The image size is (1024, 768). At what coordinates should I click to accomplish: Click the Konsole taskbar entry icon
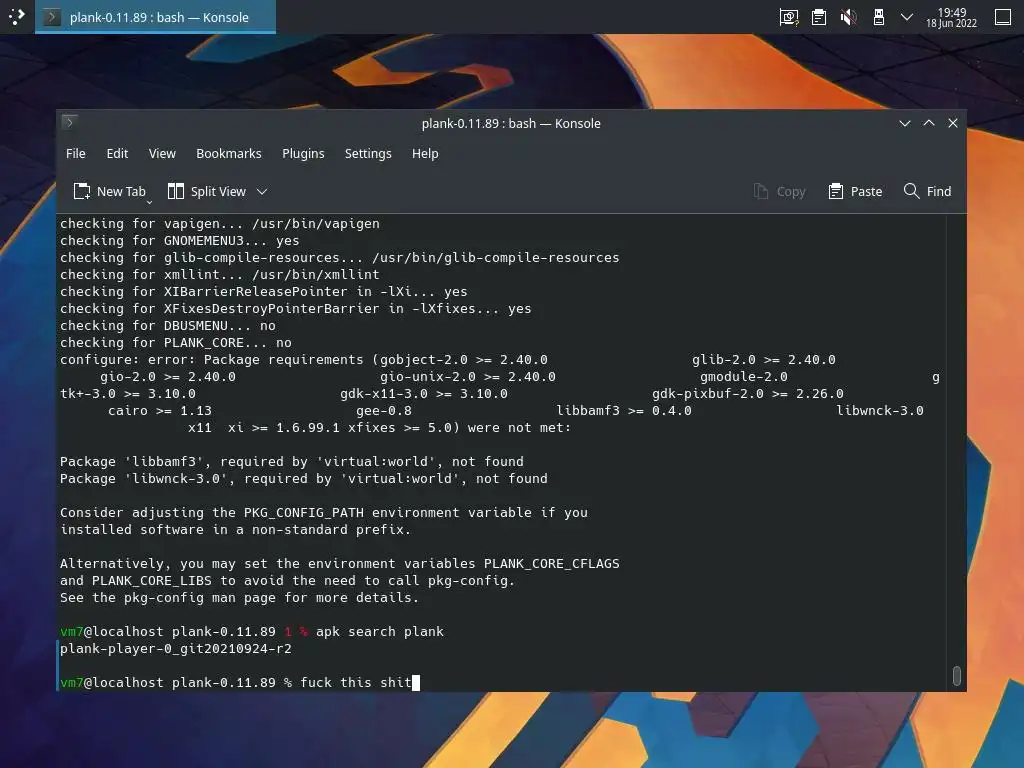51,17
